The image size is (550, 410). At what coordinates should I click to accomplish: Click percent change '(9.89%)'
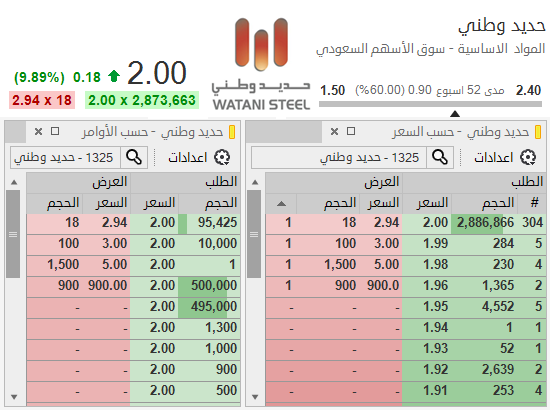(39, 77)
